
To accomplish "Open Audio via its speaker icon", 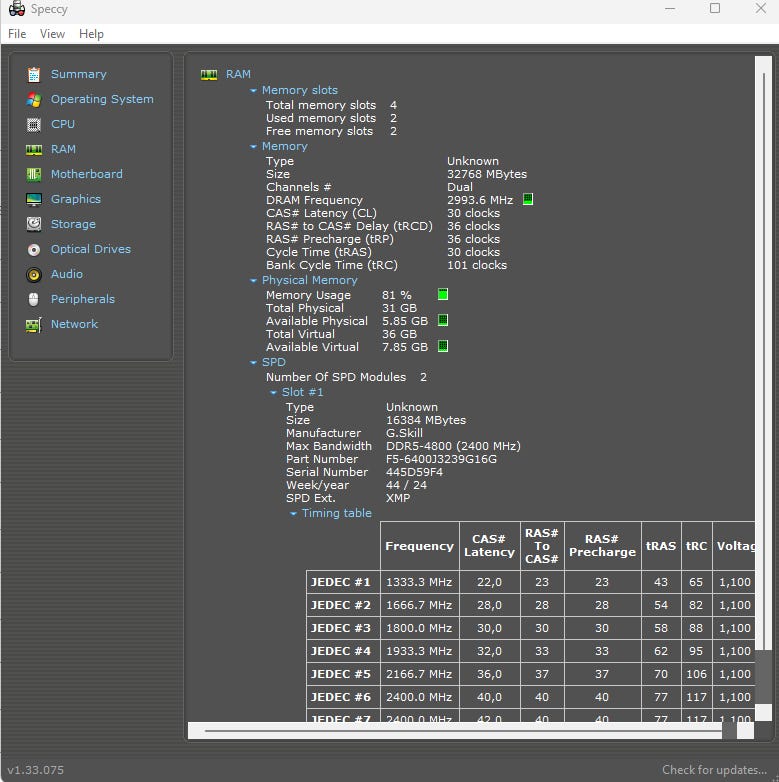I will (34, 274).
